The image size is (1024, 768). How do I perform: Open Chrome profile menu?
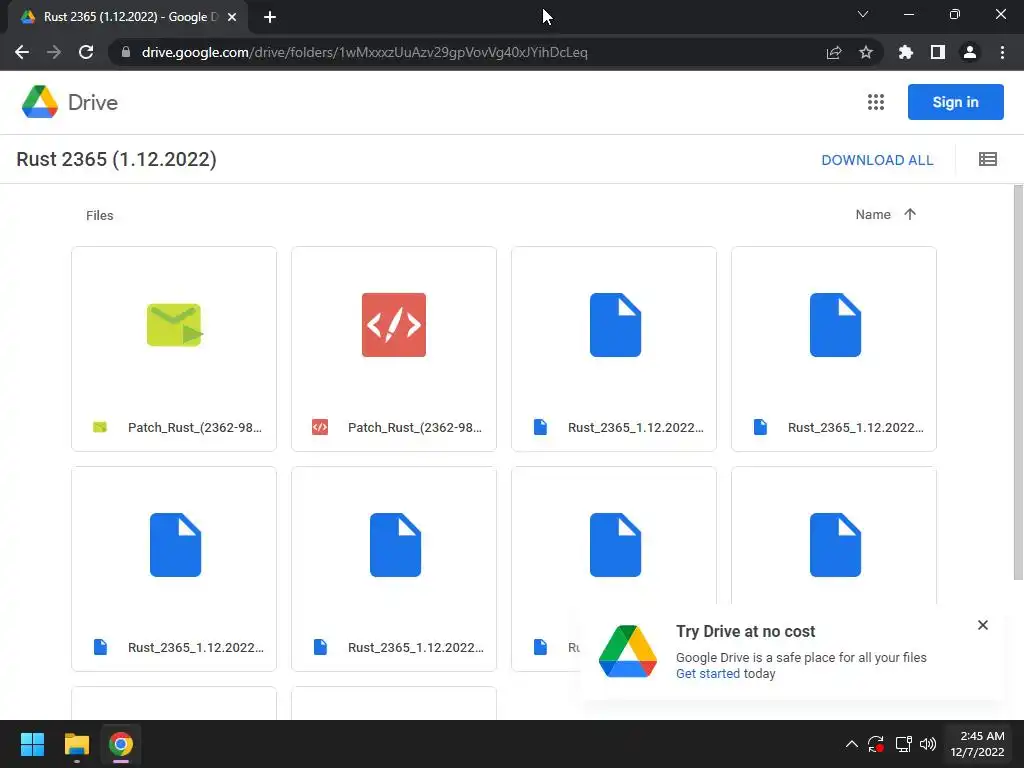click(970, 52)
